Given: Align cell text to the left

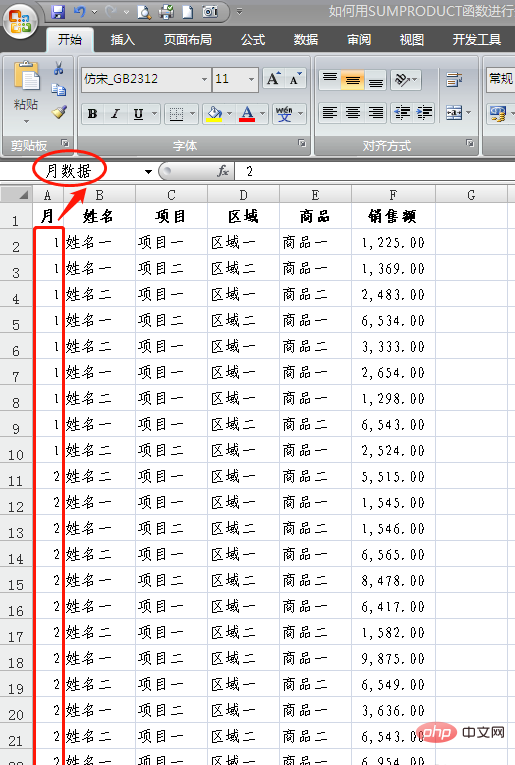Looking at the screenshot, I should point(330,113).
